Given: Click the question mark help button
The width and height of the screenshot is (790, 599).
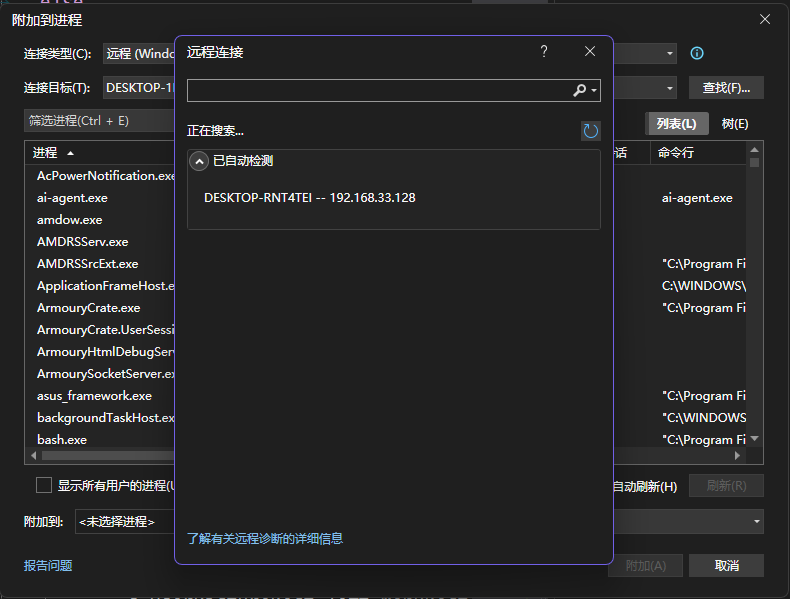Looking at the screenshot, I should (x=544, y=52).
